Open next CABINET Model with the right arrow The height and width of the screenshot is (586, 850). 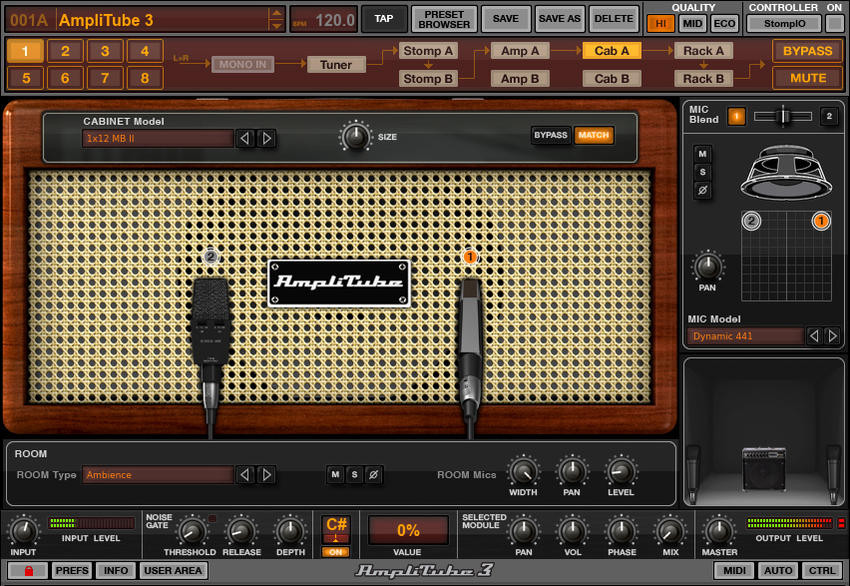[x=268, y=140]
